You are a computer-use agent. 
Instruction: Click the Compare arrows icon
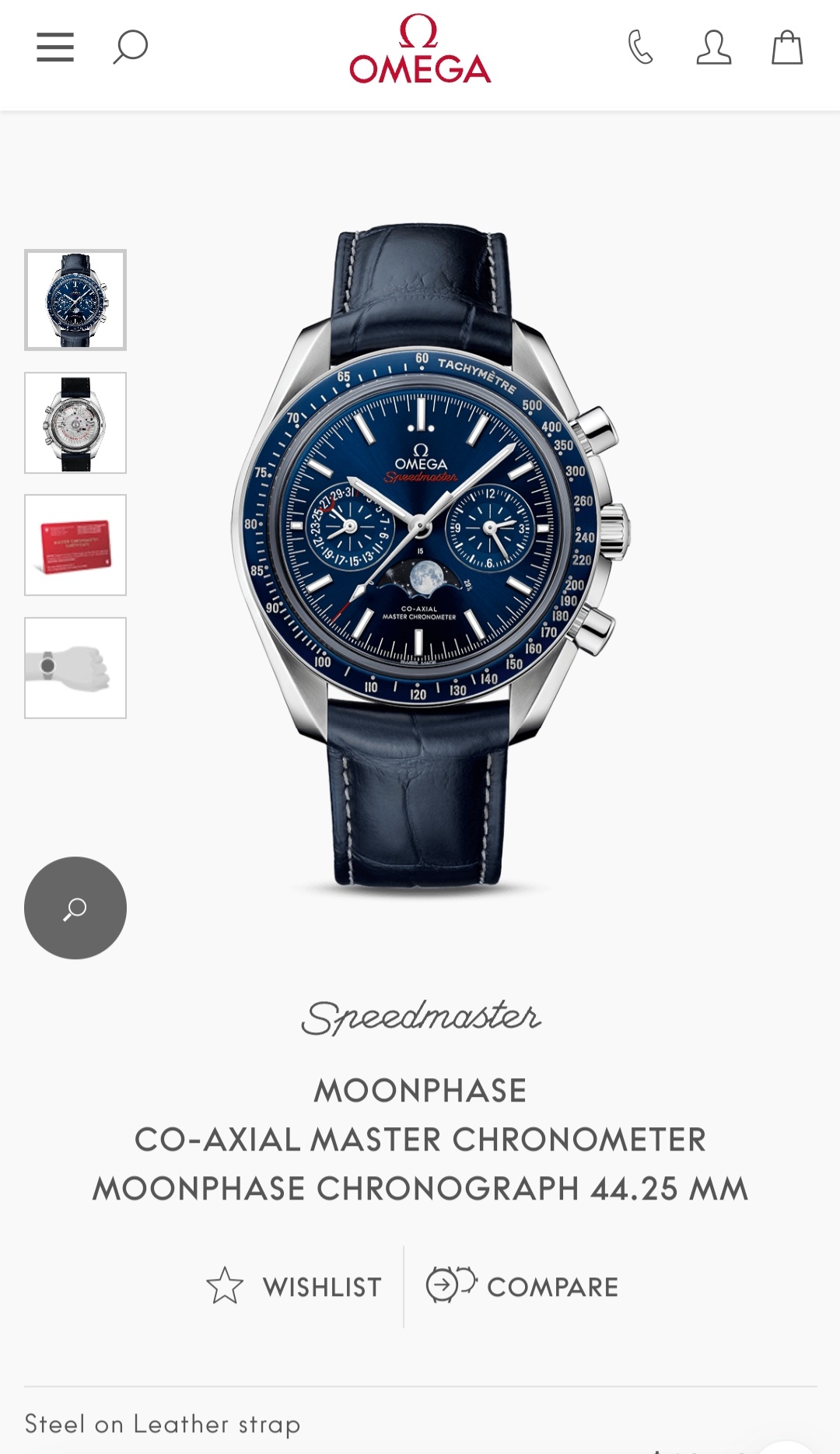451,1284
